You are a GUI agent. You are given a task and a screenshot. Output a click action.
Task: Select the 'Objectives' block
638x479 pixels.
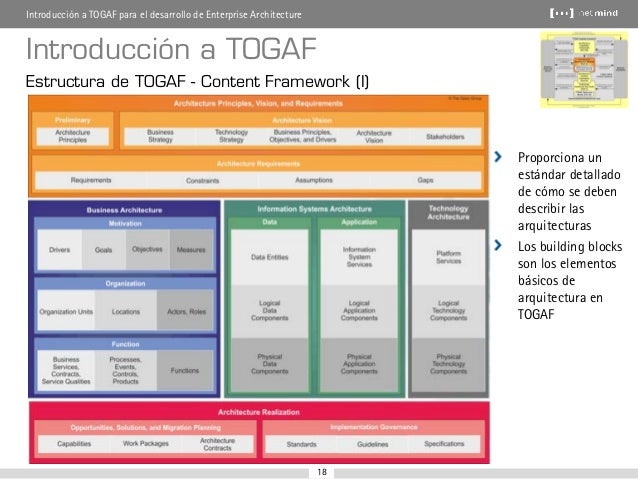148,249
